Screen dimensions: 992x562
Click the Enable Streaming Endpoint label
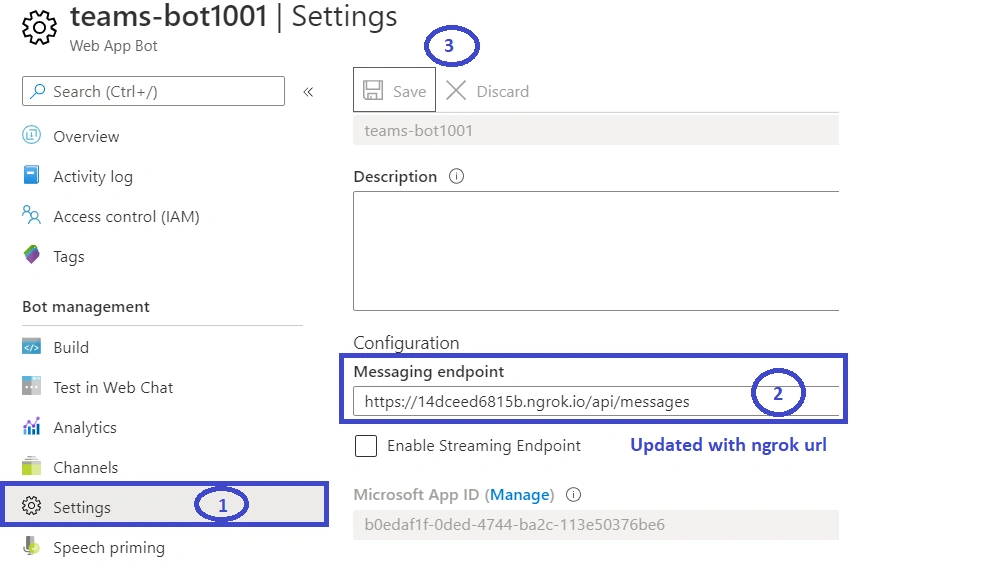click(483, 446)
